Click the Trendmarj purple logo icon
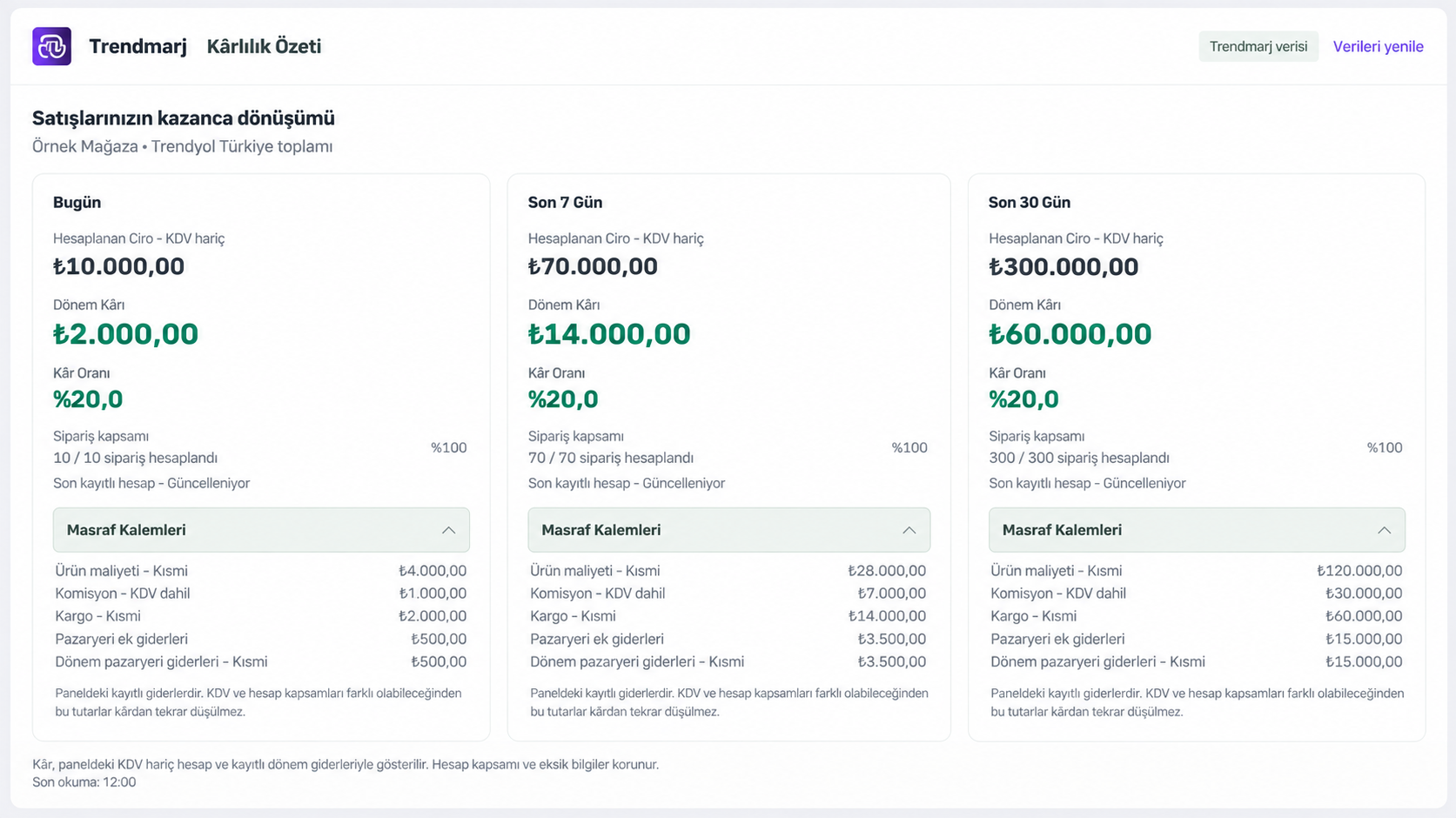 (51, 46)
